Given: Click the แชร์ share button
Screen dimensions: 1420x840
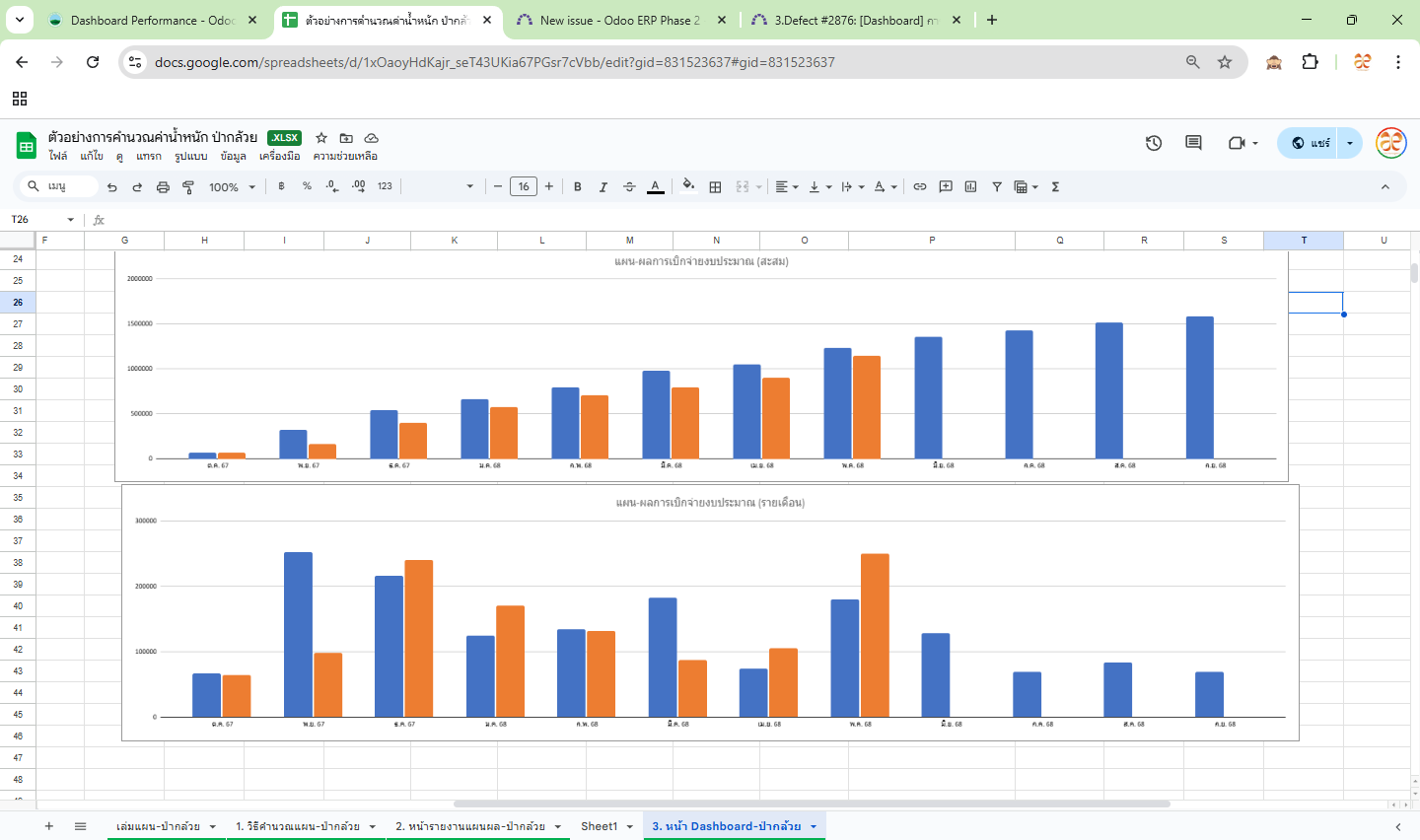Looking at the screenshot, I should 1310,143.
